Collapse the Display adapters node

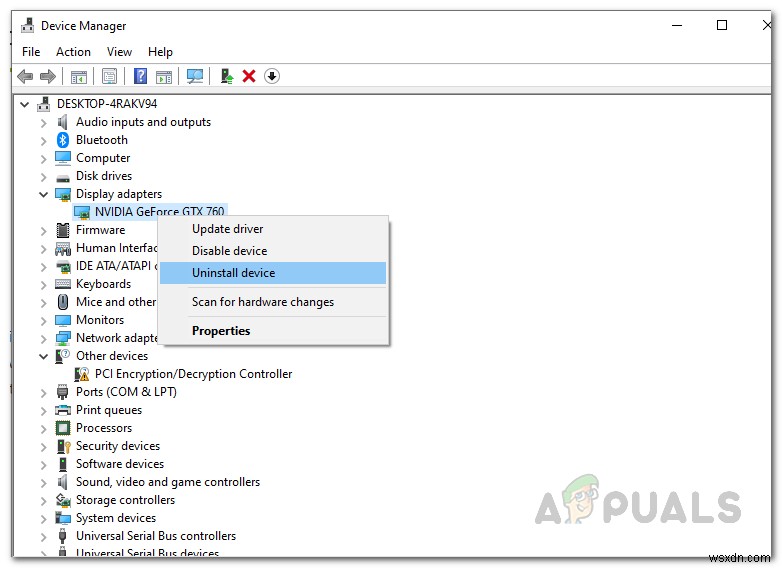coord(43,194)
